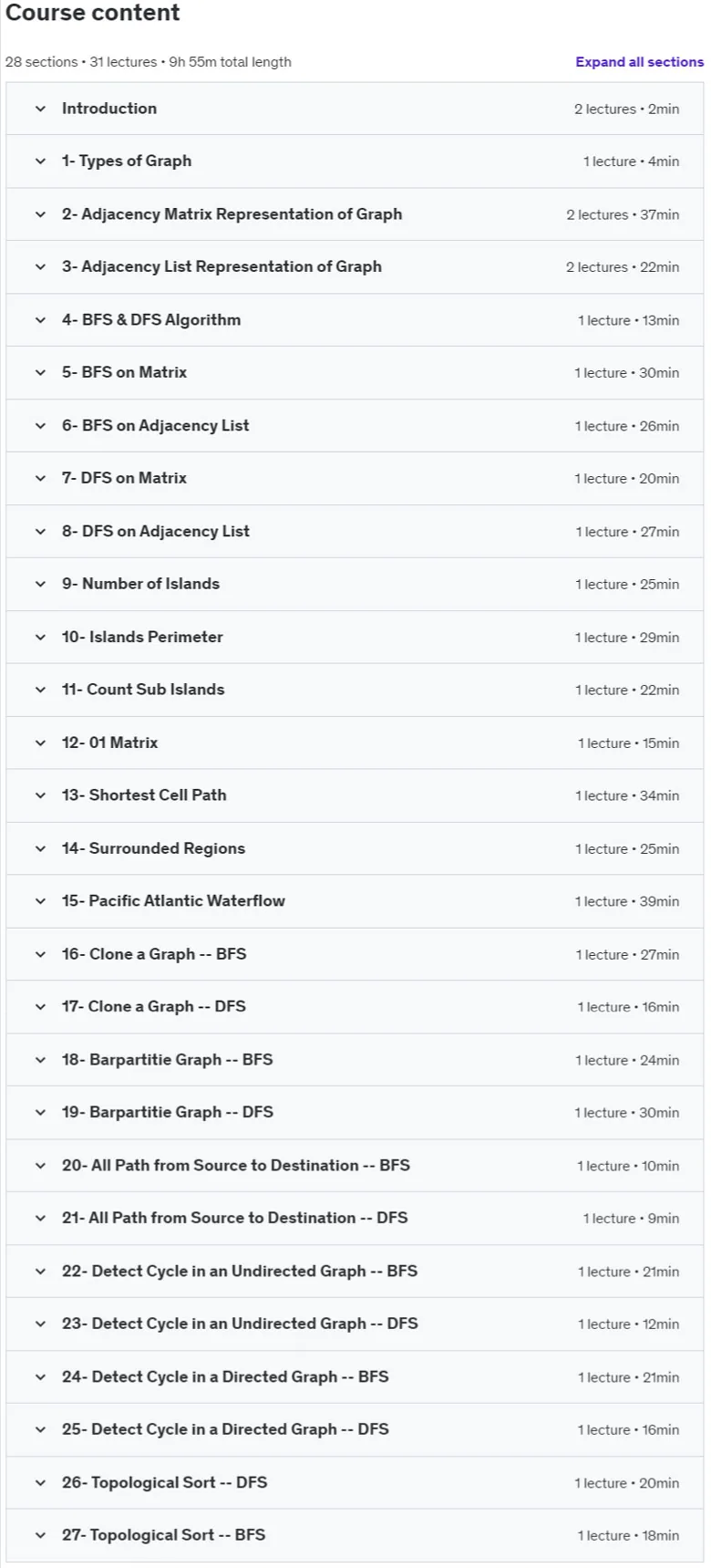Click chevron beside 12- 01 Matrix

(x=40, y=742)
